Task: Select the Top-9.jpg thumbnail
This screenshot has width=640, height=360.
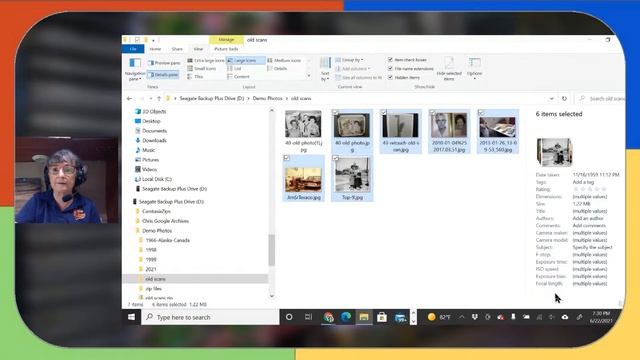Action: 352,175
